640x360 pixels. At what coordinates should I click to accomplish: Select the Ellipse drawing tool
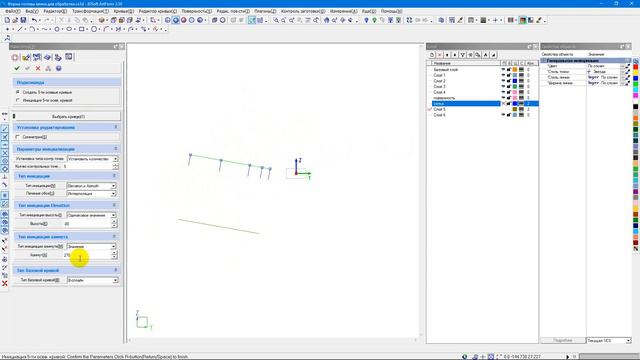point(69,29)
